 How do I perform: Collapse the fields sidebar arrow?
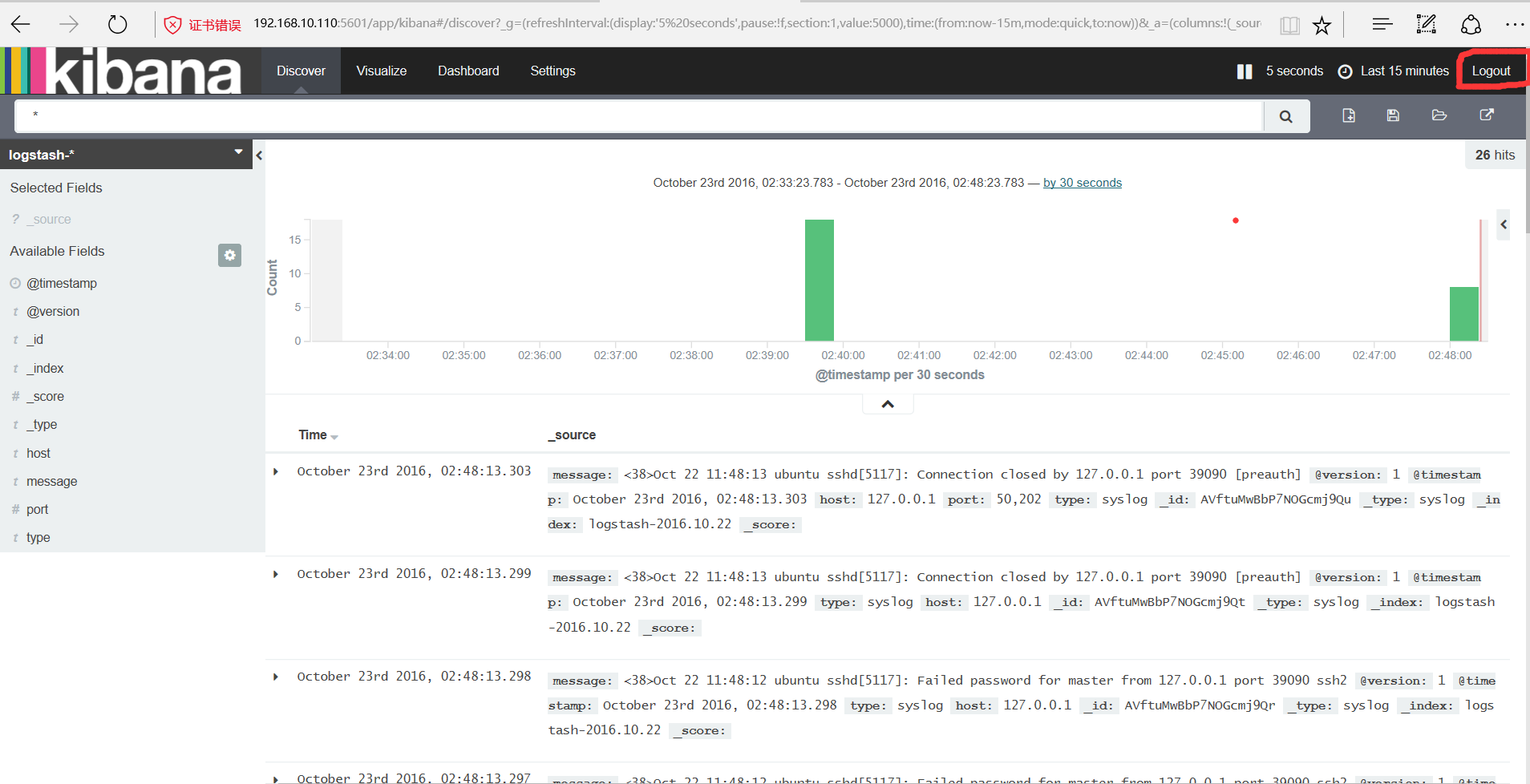coord(259,156)
